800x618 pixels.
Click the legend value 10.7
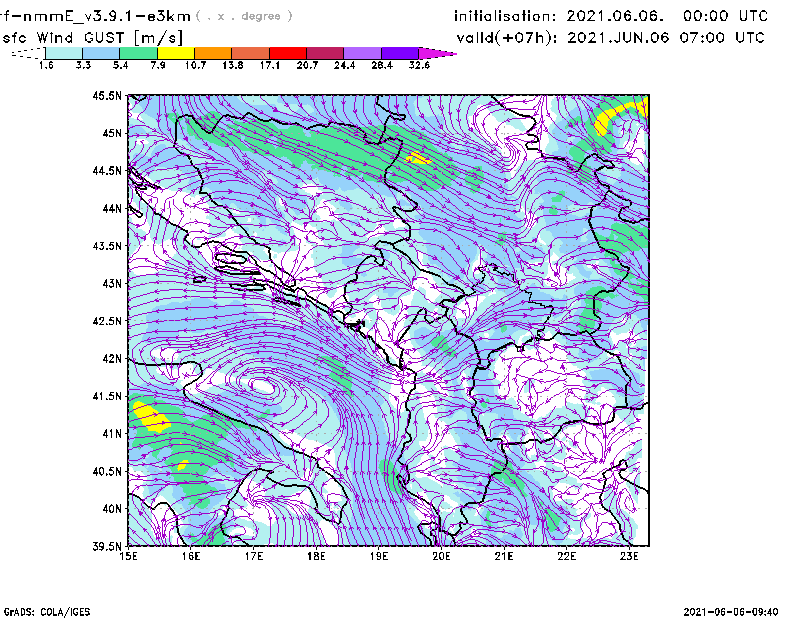(195, 65)
